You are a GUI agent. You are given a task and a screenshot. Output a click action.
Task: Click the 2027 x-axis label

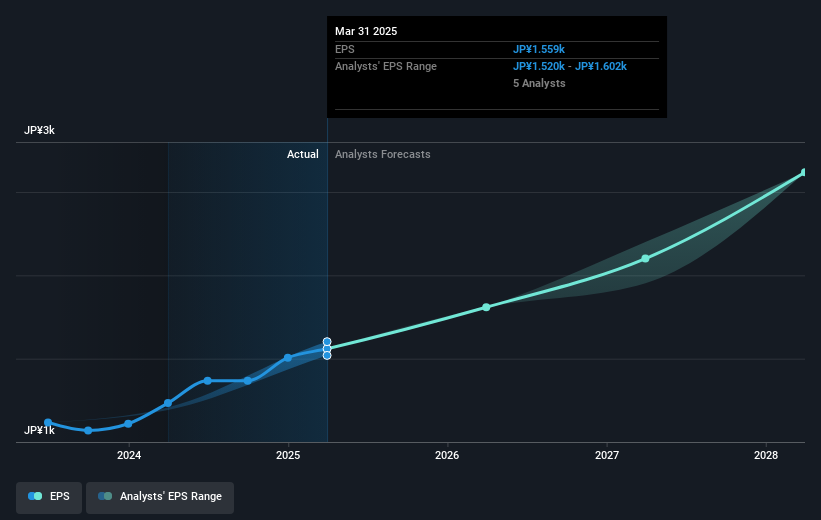[607, 455]
